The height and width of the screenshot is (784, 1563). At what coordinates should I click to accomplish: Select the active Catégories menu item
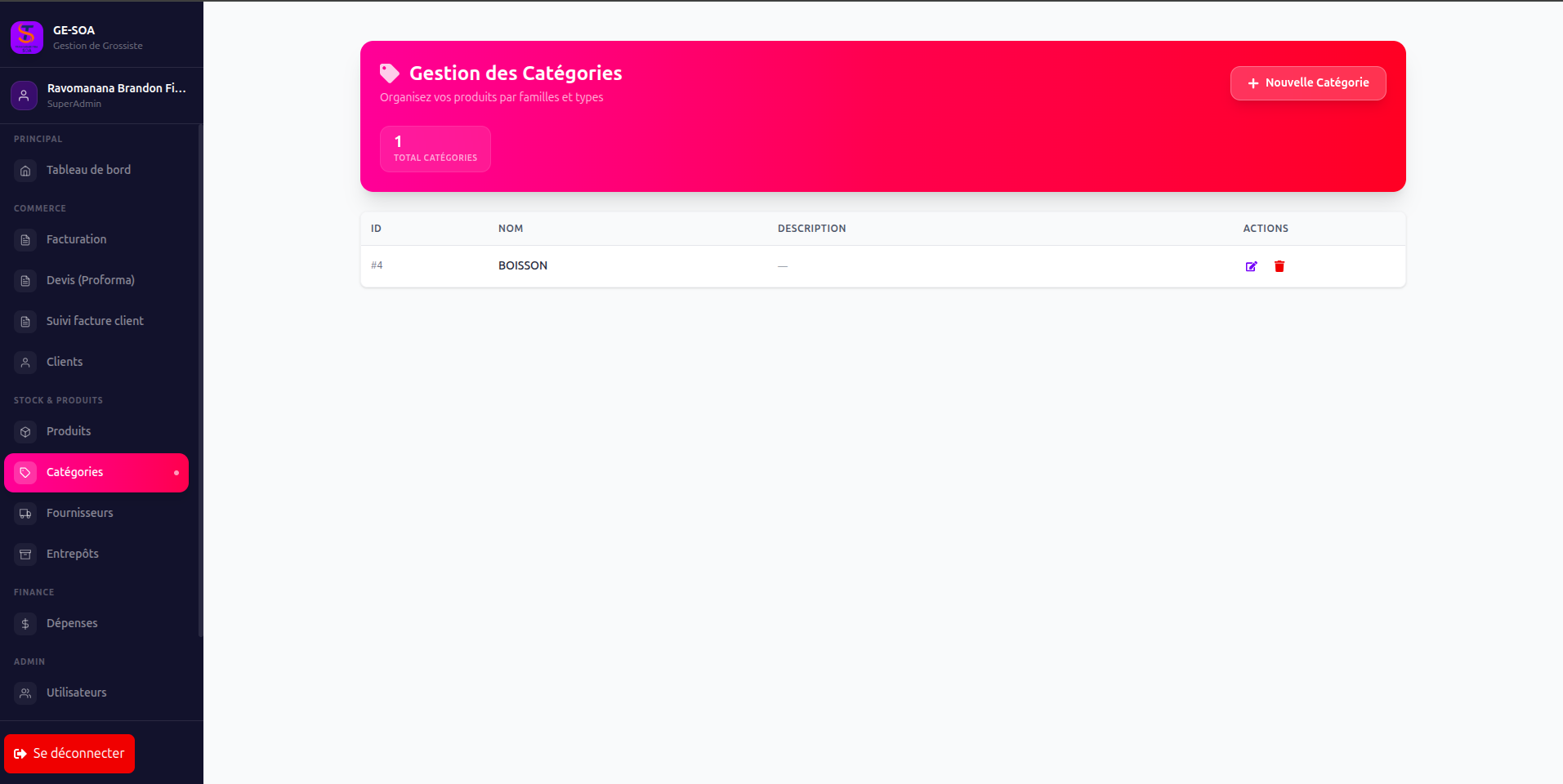pyautogui.click(x=96, y=473)
